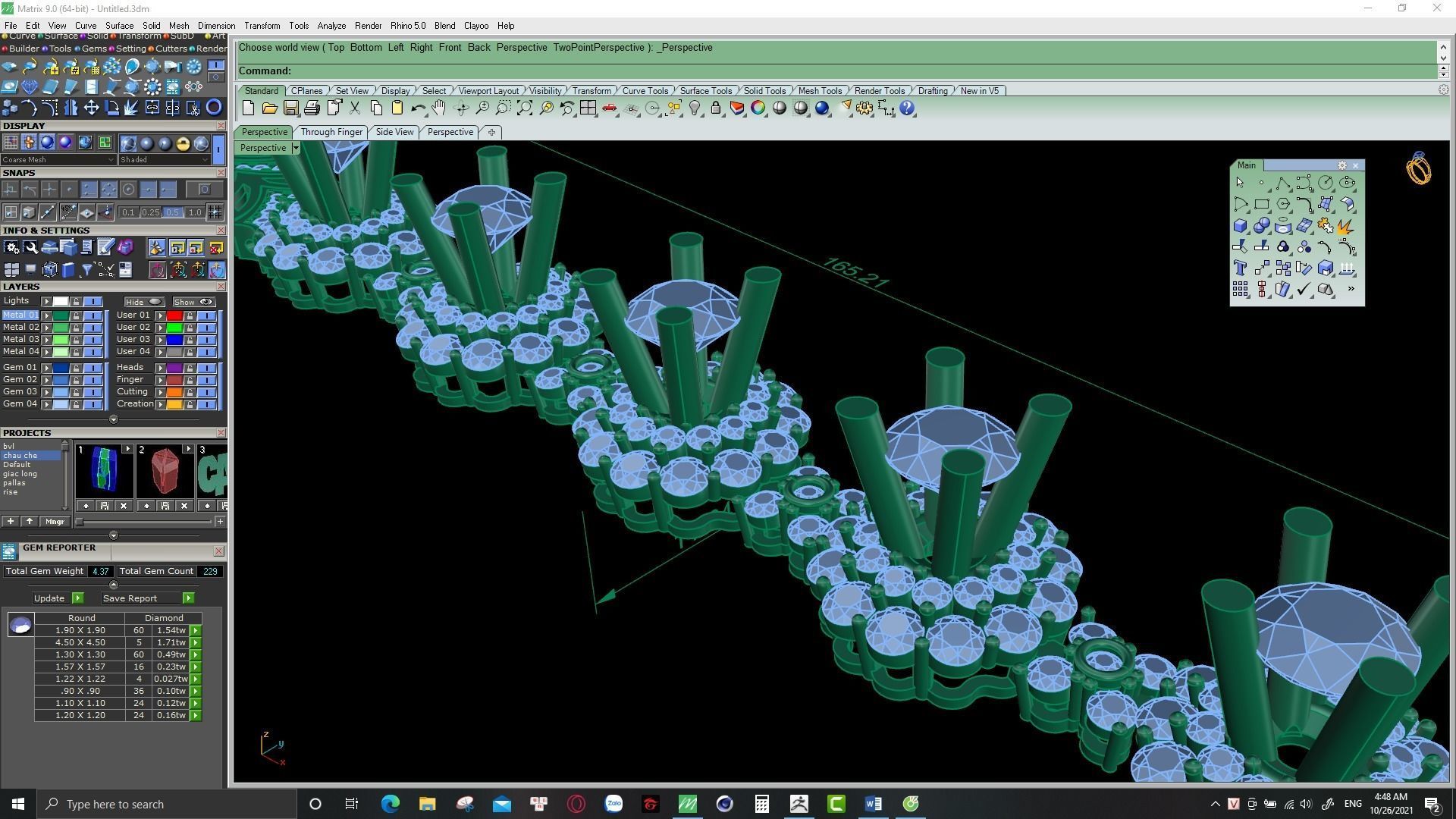Screen dimensions: 1456x819
Task: Select the Rectangle tool in Main panel
Action: pyautogui.click(x=1261, y=204)
